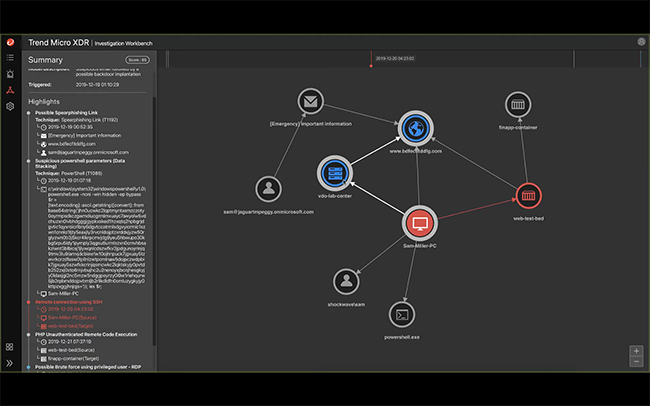Click the Score badge in Summary

pos(137,60)
